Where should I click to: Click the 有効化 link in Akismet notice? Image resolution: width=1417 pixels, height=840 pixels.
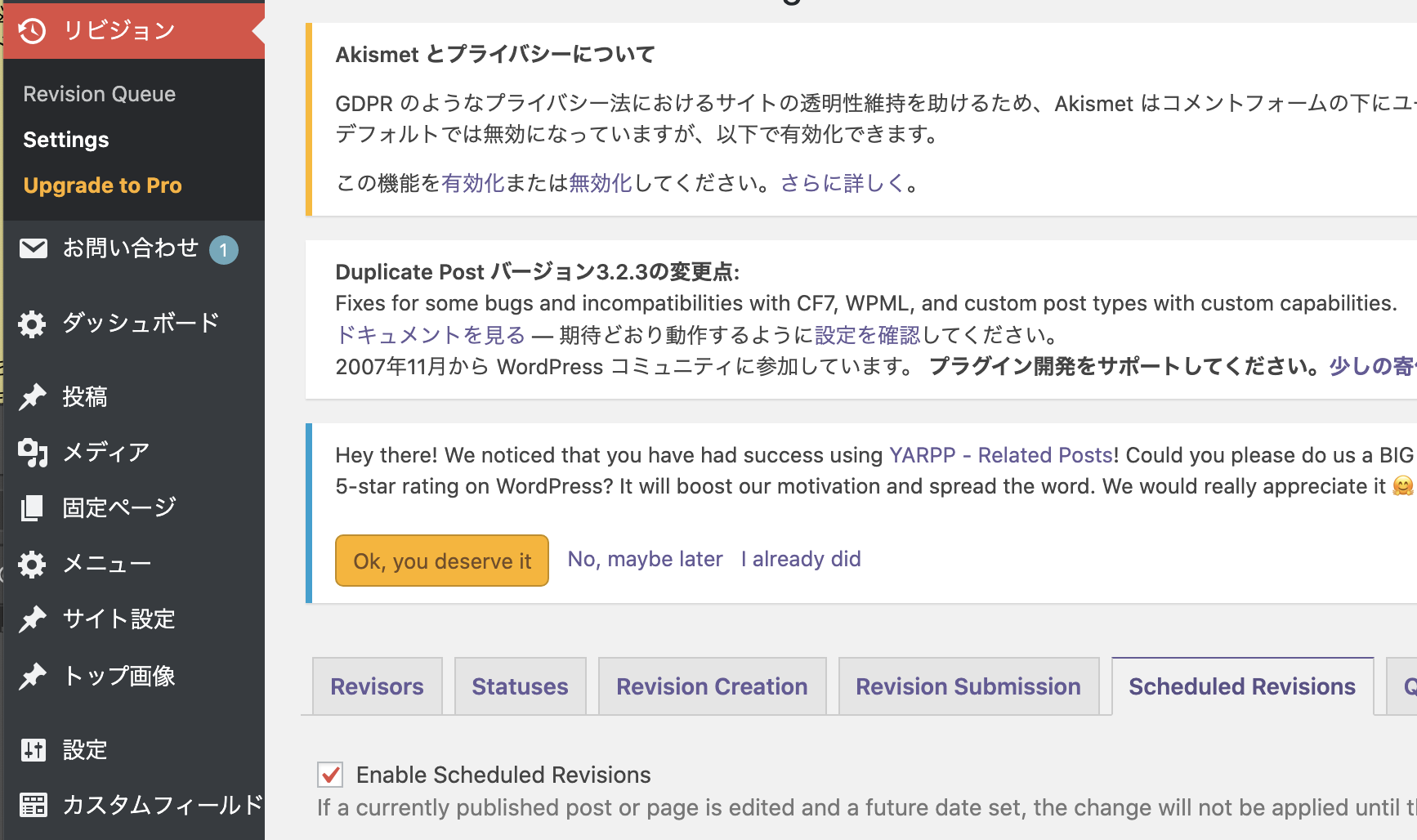473,183
